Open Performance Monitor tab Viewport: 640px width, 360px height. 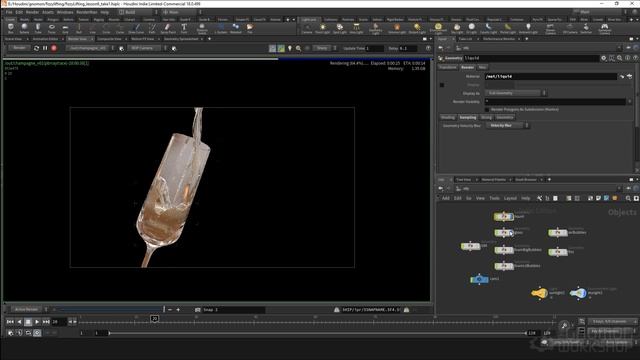[x=499, y=39]
